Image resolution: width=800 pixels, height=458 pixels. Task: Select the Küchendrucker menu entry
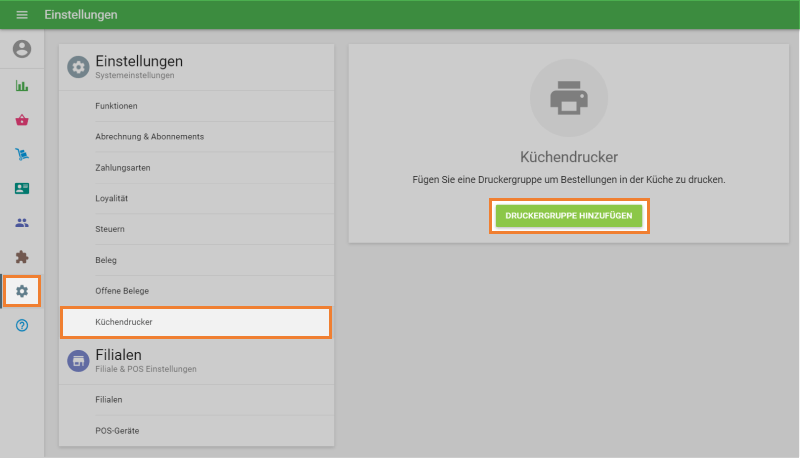tap(196, 322)
